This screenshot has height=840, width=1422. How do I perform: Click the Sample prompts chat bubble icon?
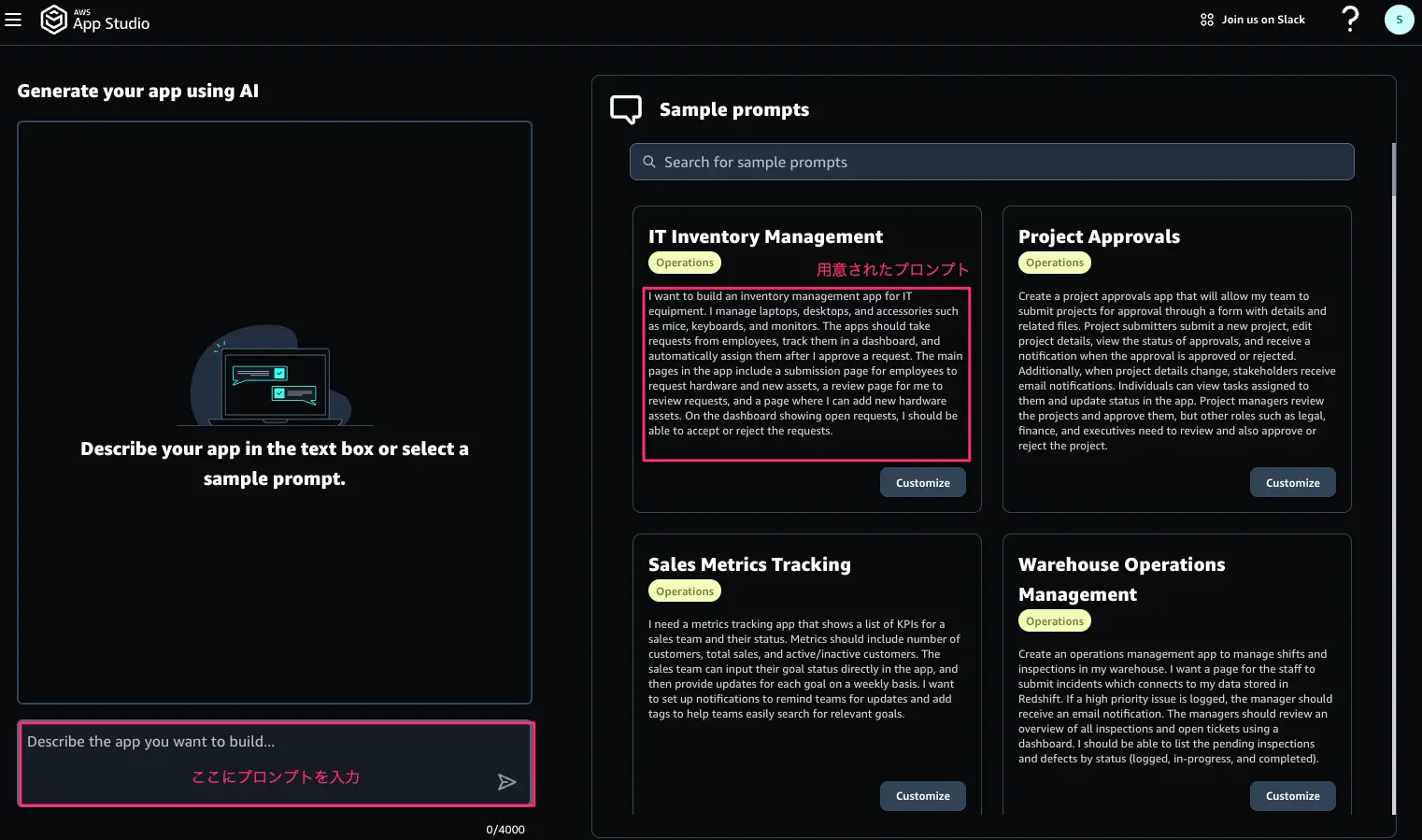626,109
